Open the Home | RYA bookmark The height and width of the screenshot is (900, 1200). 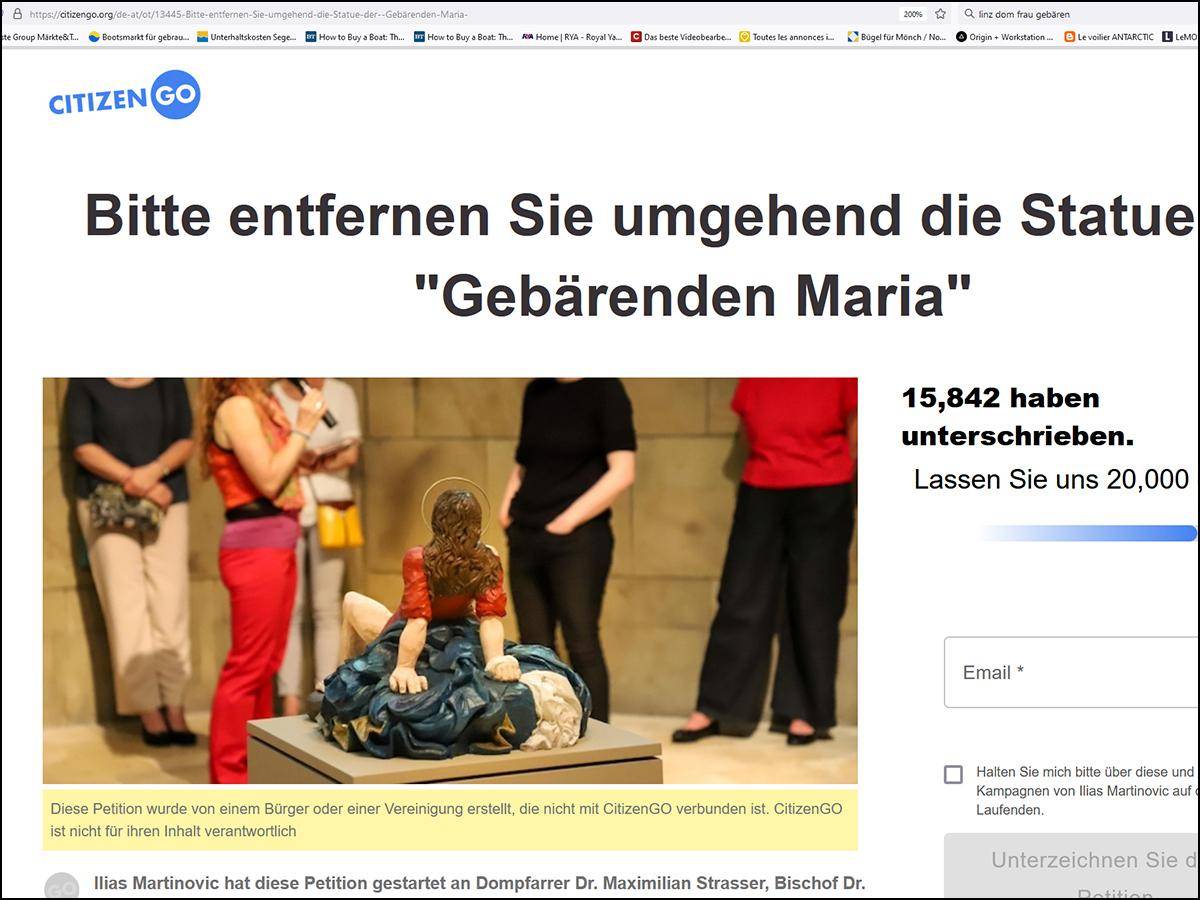pyautogui.click(x=572, y=37)
